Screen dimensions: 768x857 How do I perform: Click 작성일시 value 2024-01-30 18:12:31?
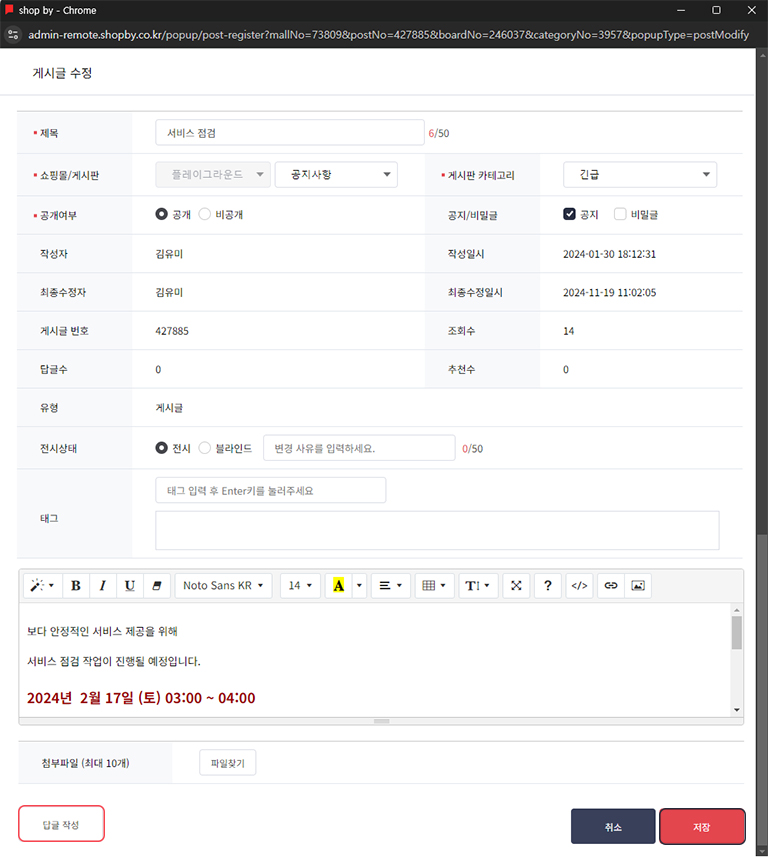(x=609, y=254)
